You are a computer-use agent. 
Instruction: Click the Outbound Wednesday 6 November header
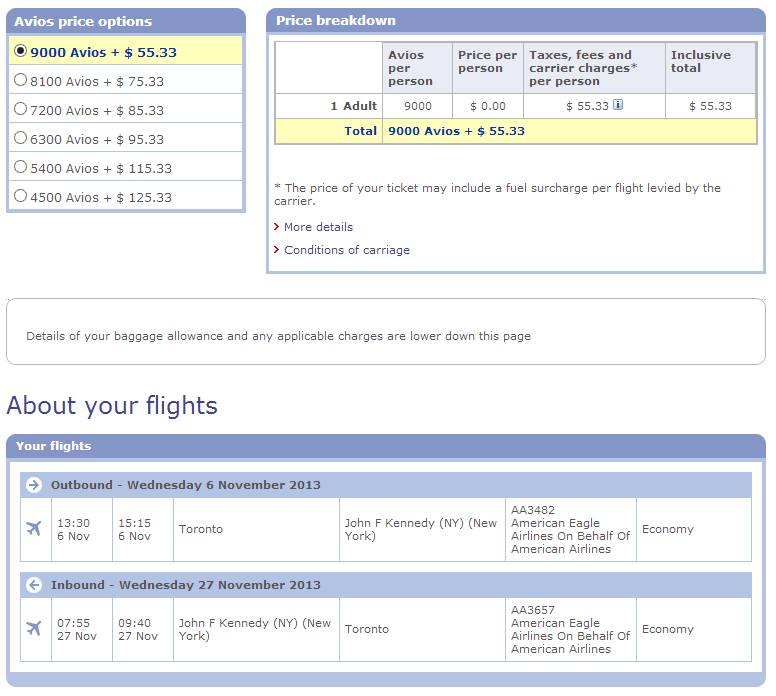(386, 485)
